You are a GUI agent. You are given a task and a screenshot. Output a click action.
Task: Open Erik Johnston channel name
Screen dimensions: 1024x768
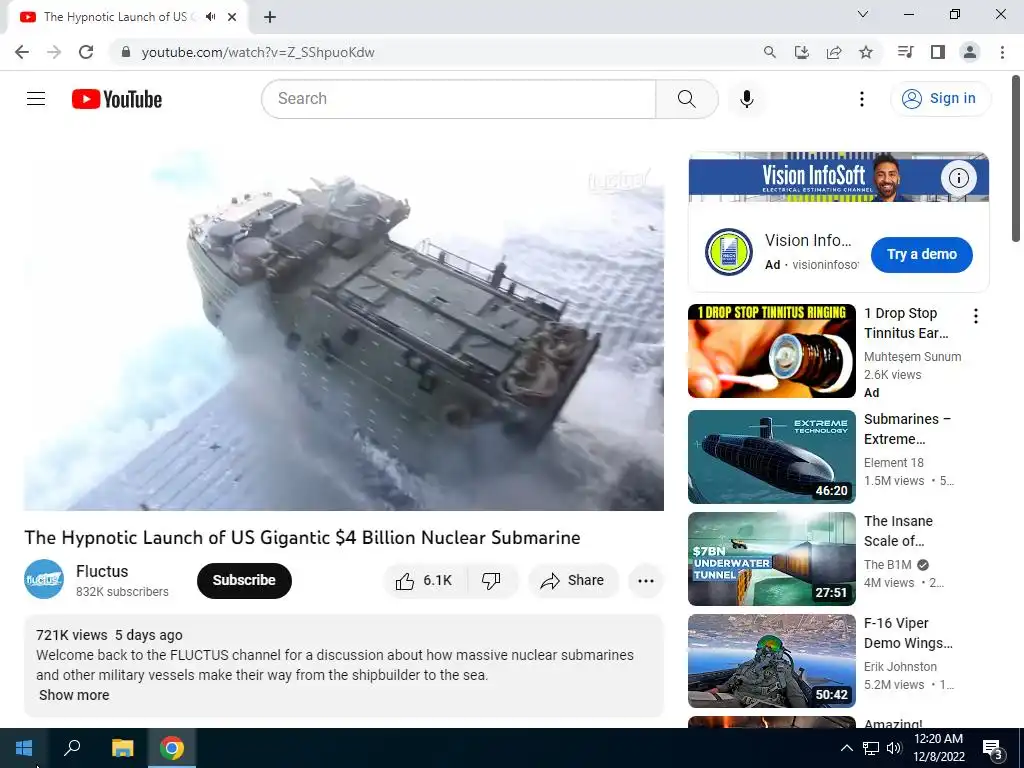pos(900,667)
